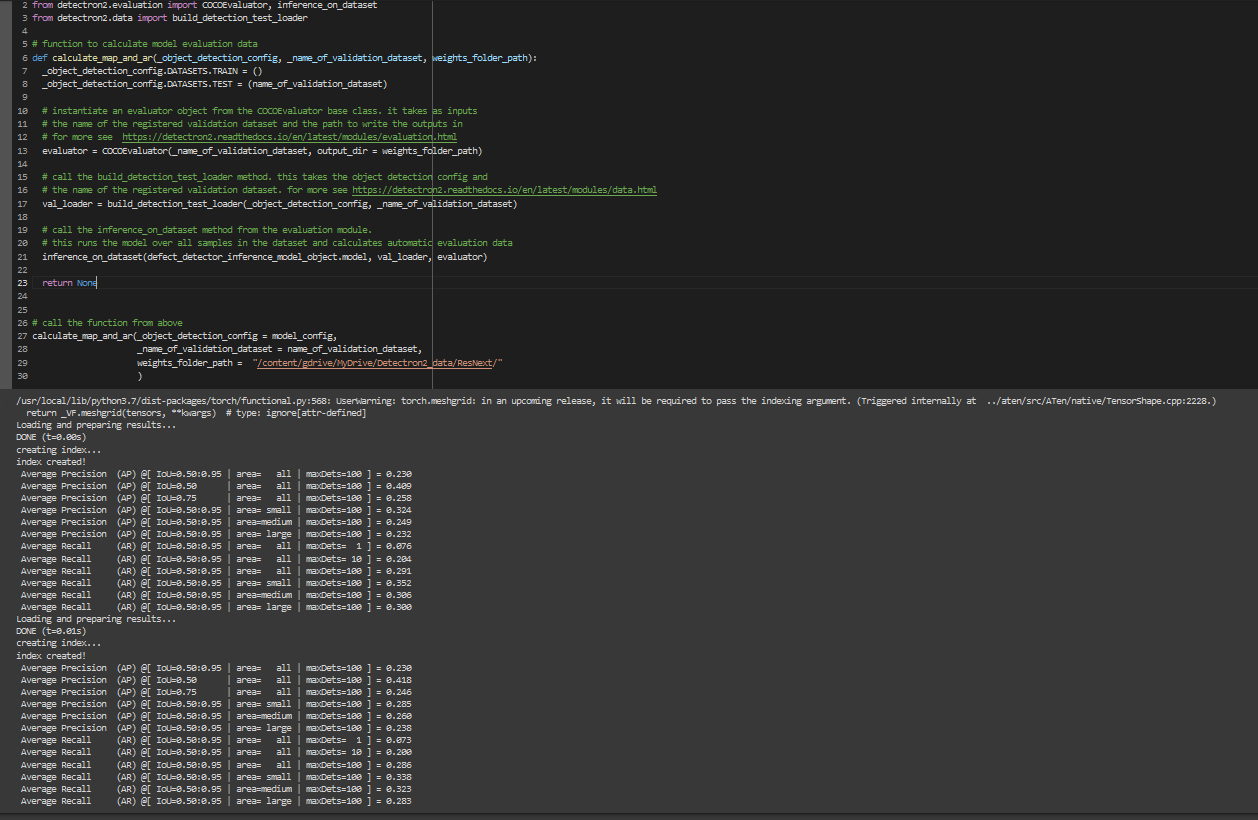Click the Average Precision value 0.258

pyautogui.click(x=398, y=498)
